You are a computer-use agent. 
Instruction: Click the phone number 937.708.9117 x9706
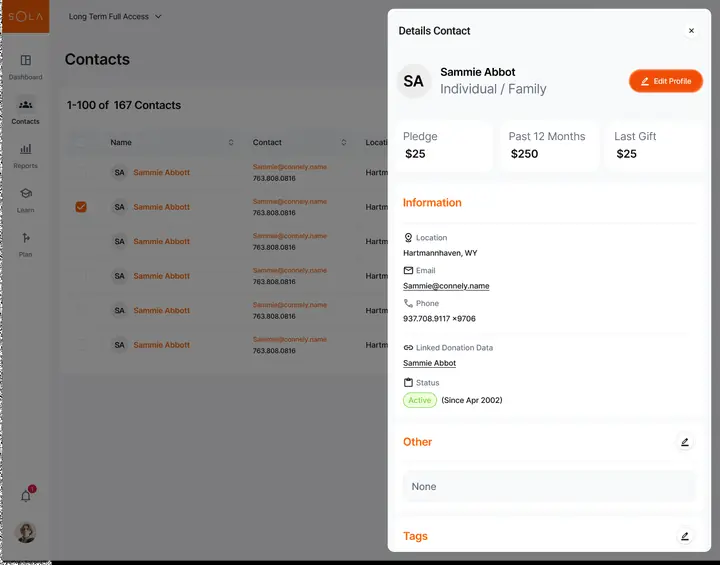(439, 319)
